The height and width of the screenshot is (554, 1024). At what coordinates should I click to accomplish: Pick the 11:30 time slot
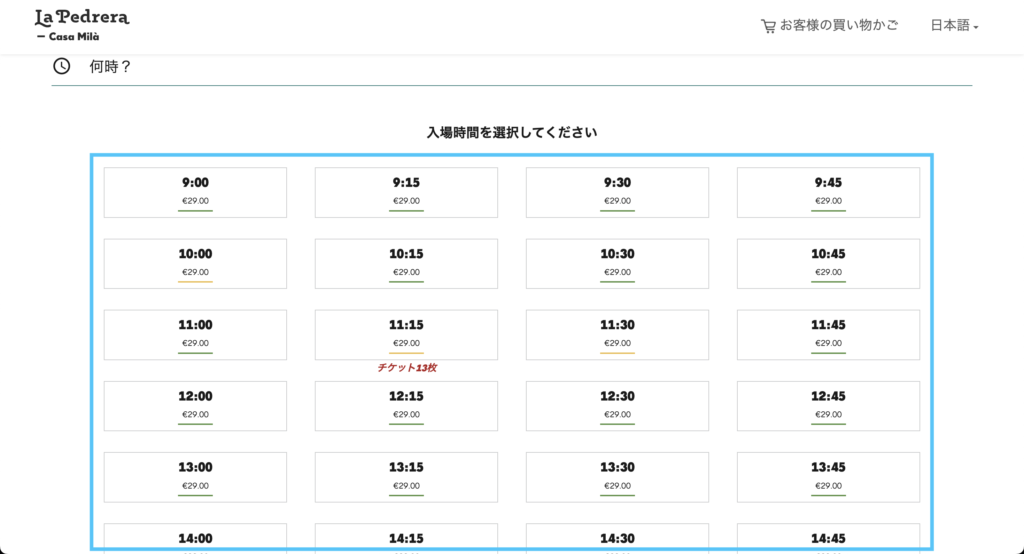tap(617, 334)
